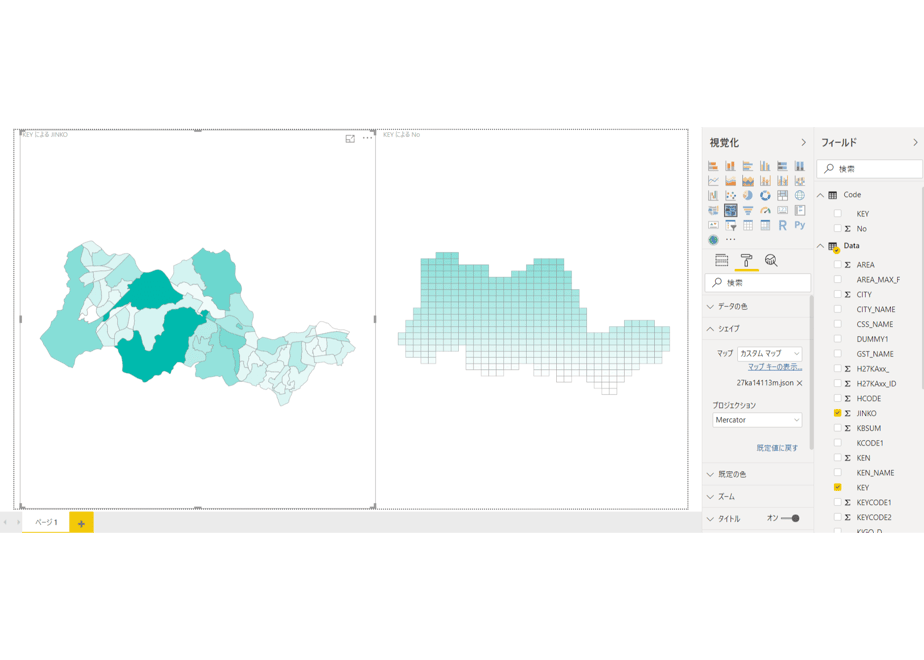The width and height of the screenshot is (924, 660).
Task: Check the No field checkbox
Action: [837, 228]
